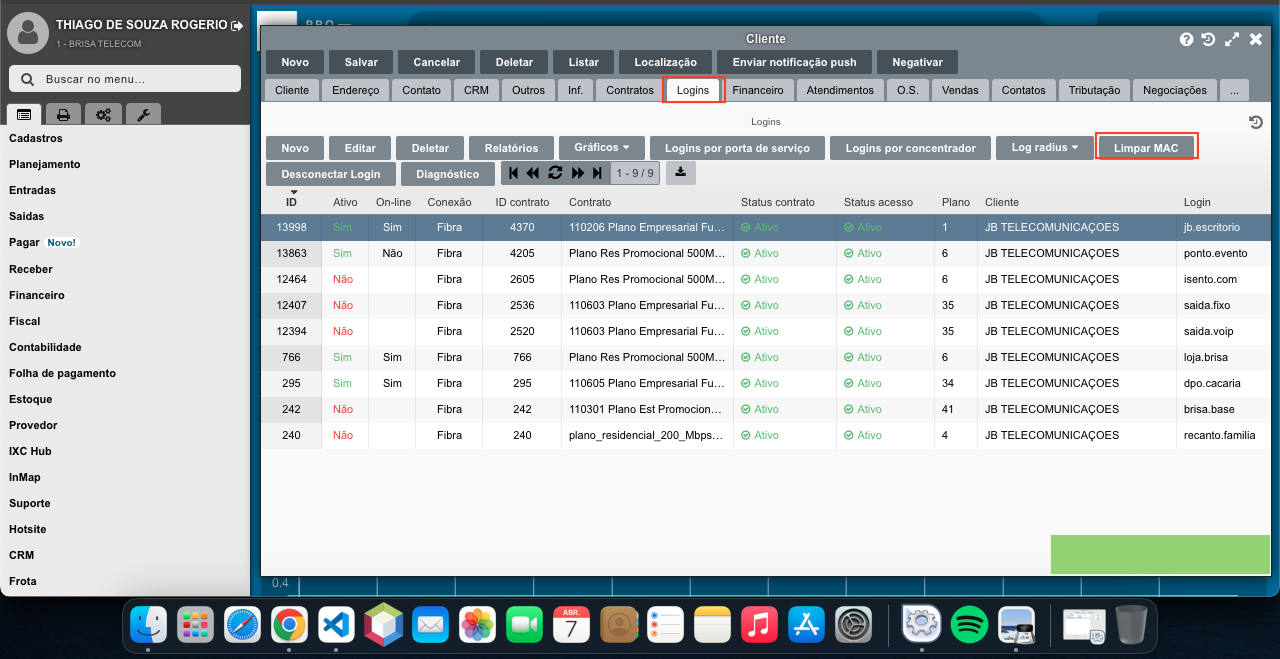Open the Contratos tab
Screen dimensions: 1280x659
click(629, 90)
